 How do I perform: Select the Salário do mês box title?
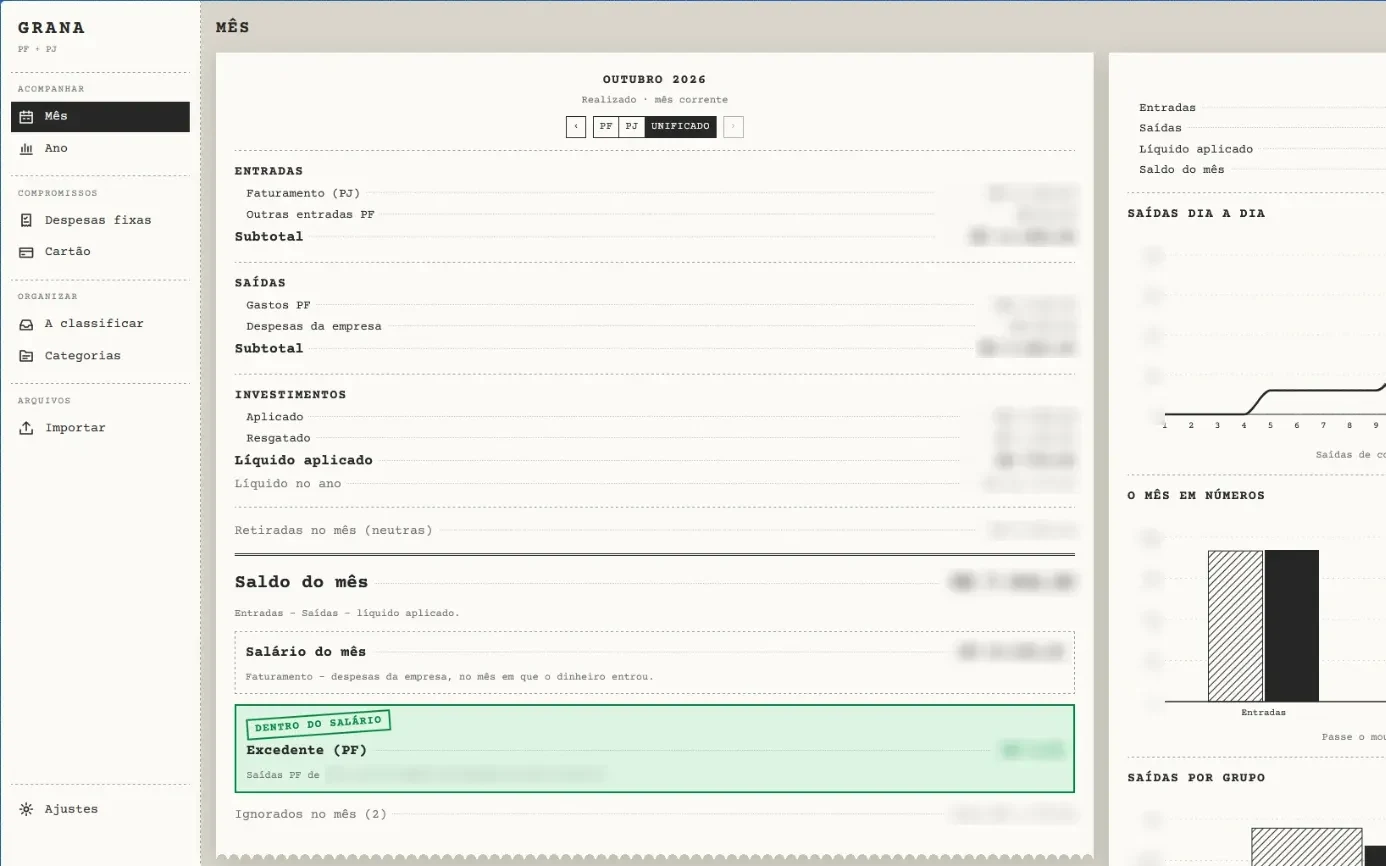[306, 652]
